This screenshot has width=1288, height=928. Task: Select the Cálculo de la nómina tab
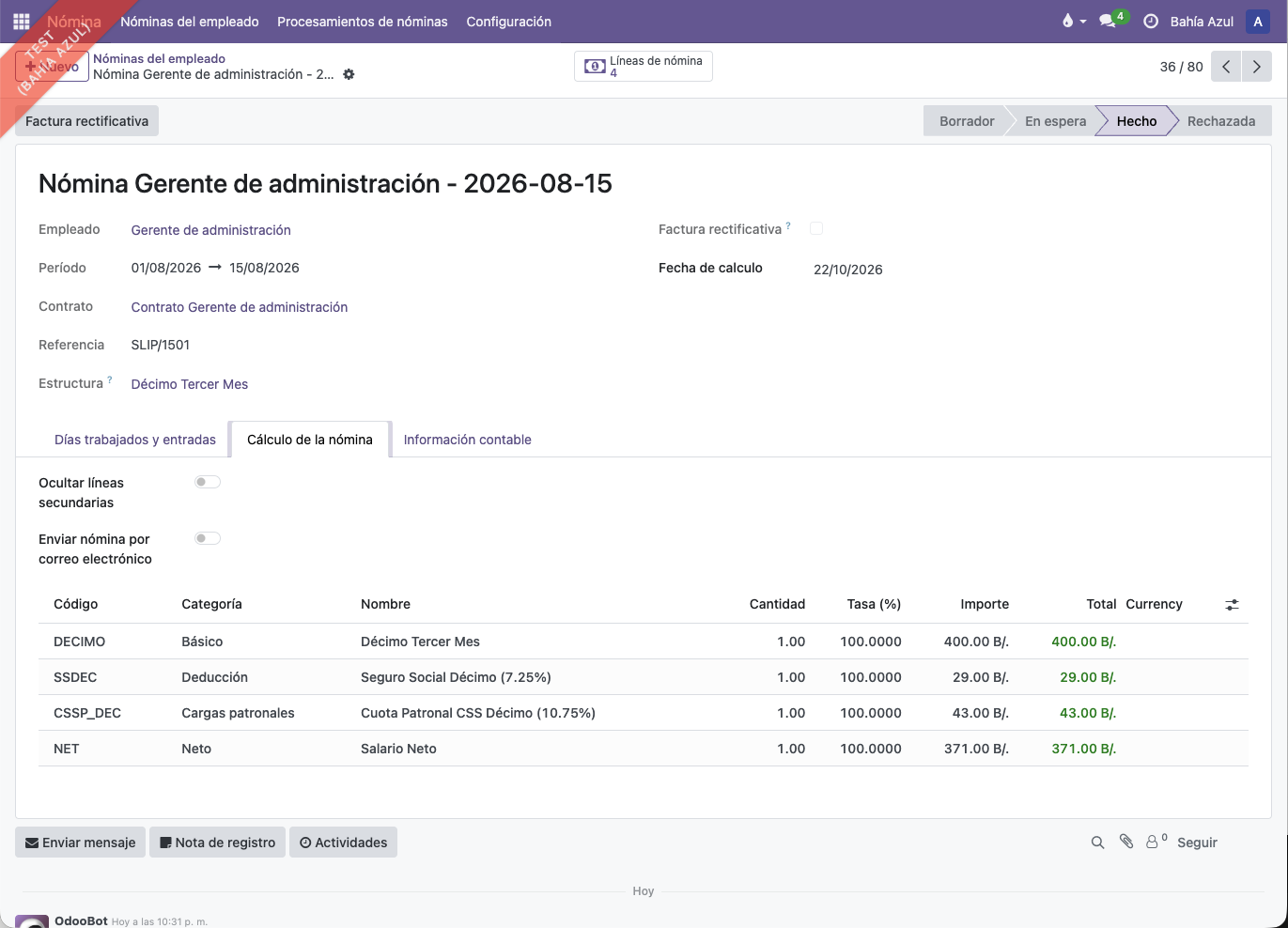[x=310, y=440]
